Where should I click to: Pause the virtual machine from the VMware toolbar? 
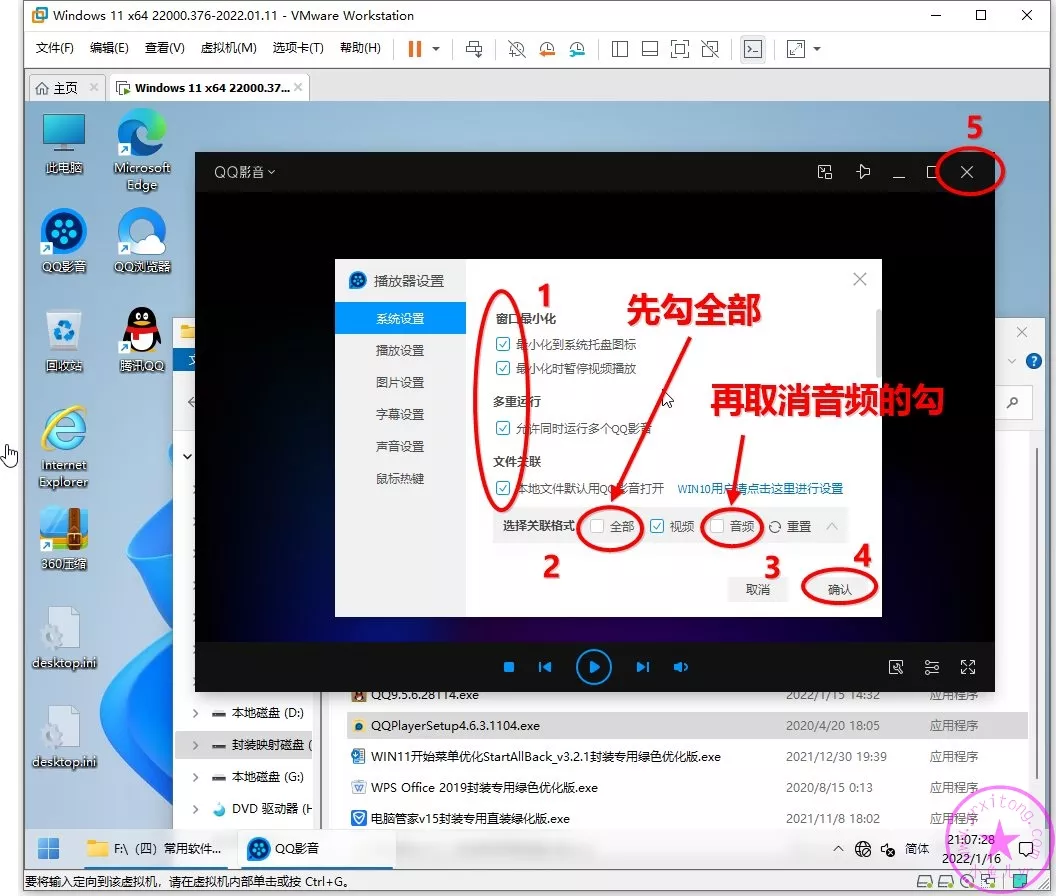415,48
